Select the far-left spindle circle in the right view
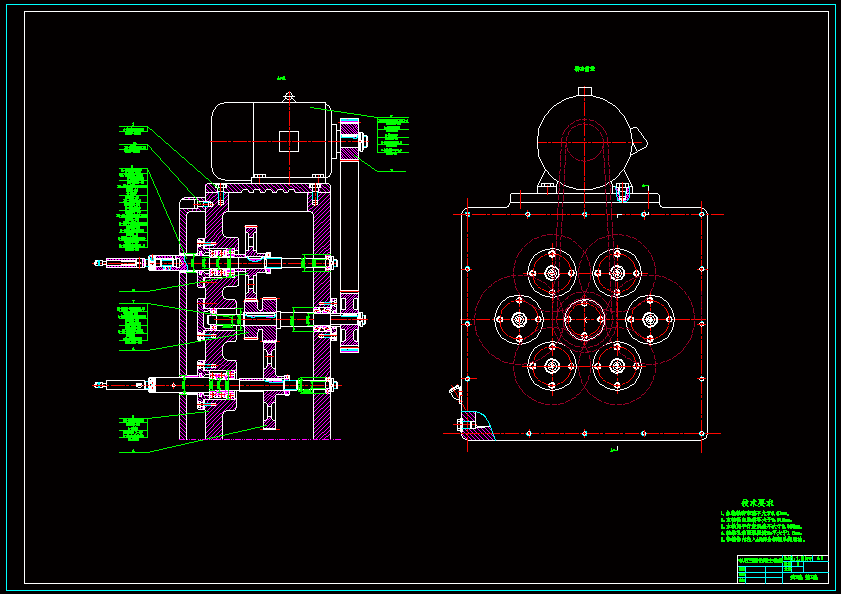Image resolution: width=841 pixels, height=594 pixels. point(519,320)
